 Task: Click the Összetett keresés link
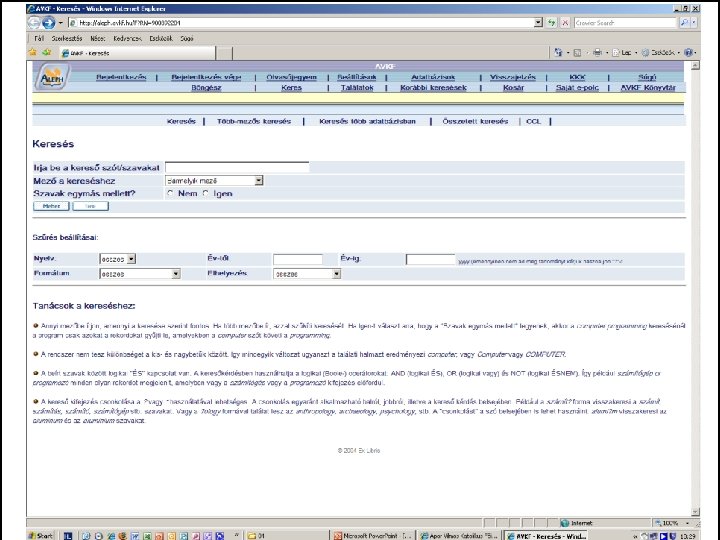coord(475,121)
